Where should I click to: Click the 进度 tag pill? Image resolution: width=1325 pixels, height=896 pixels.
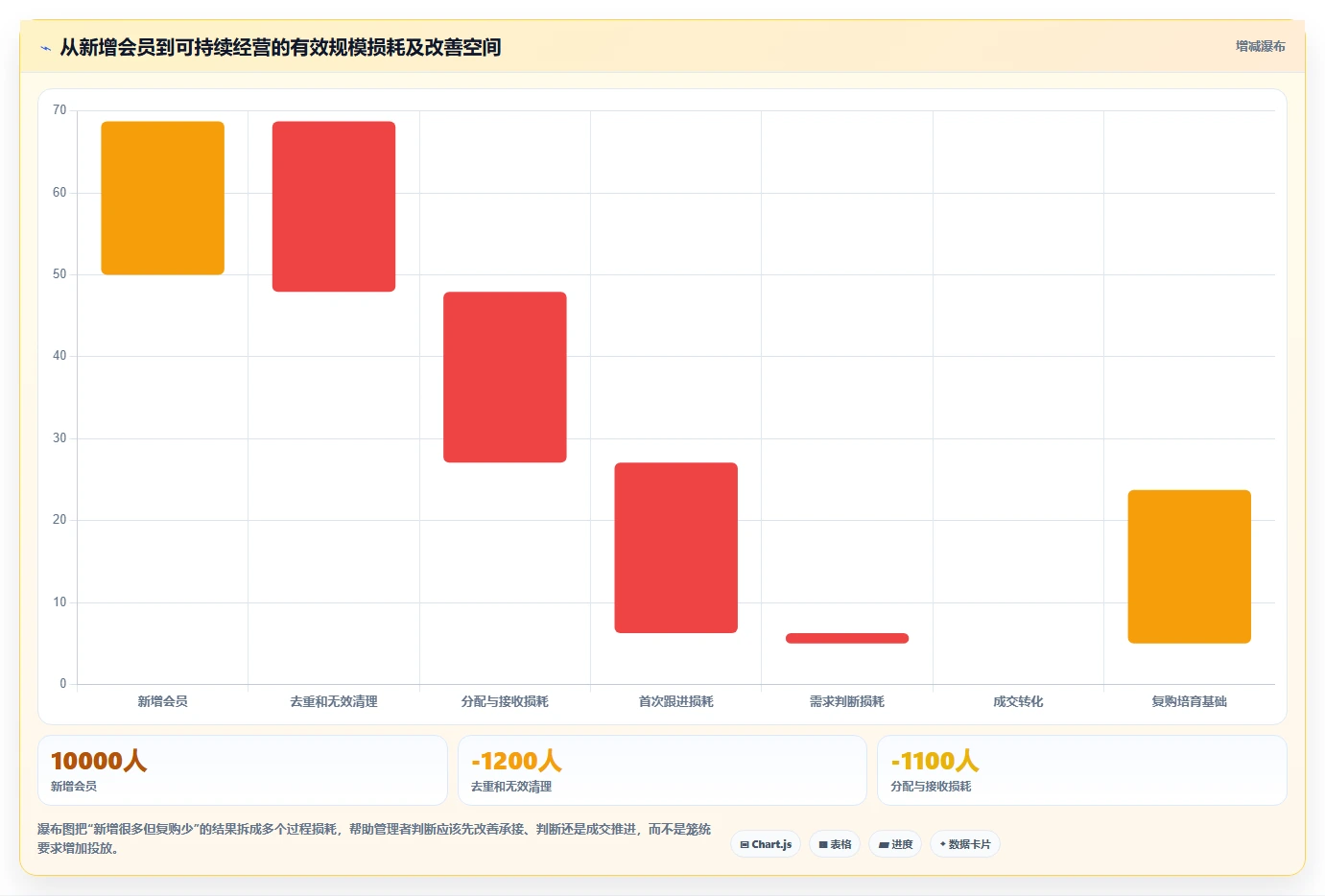[x=895, y=844]
